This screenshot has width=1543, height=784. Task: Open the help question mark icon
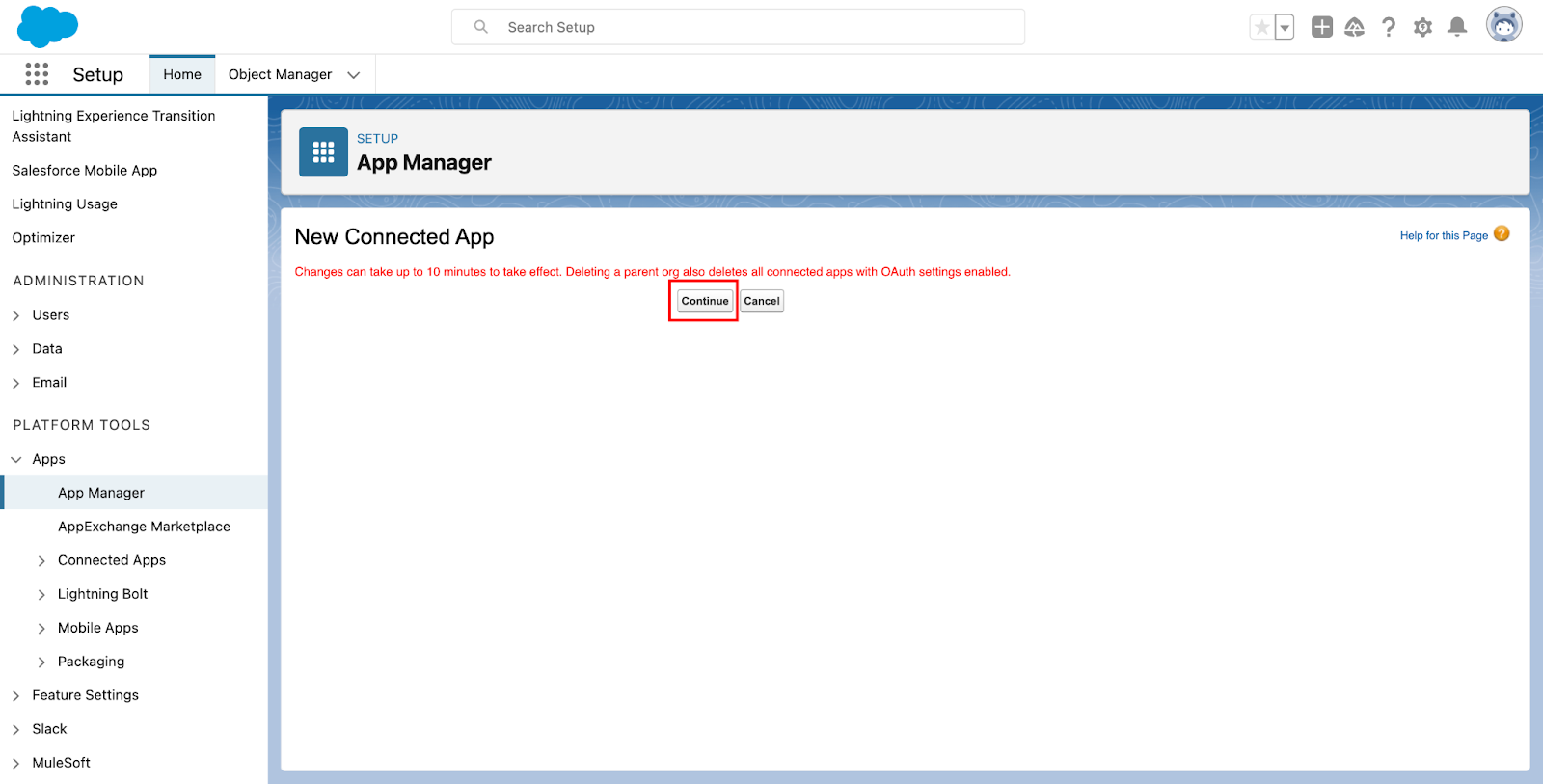1389,27
